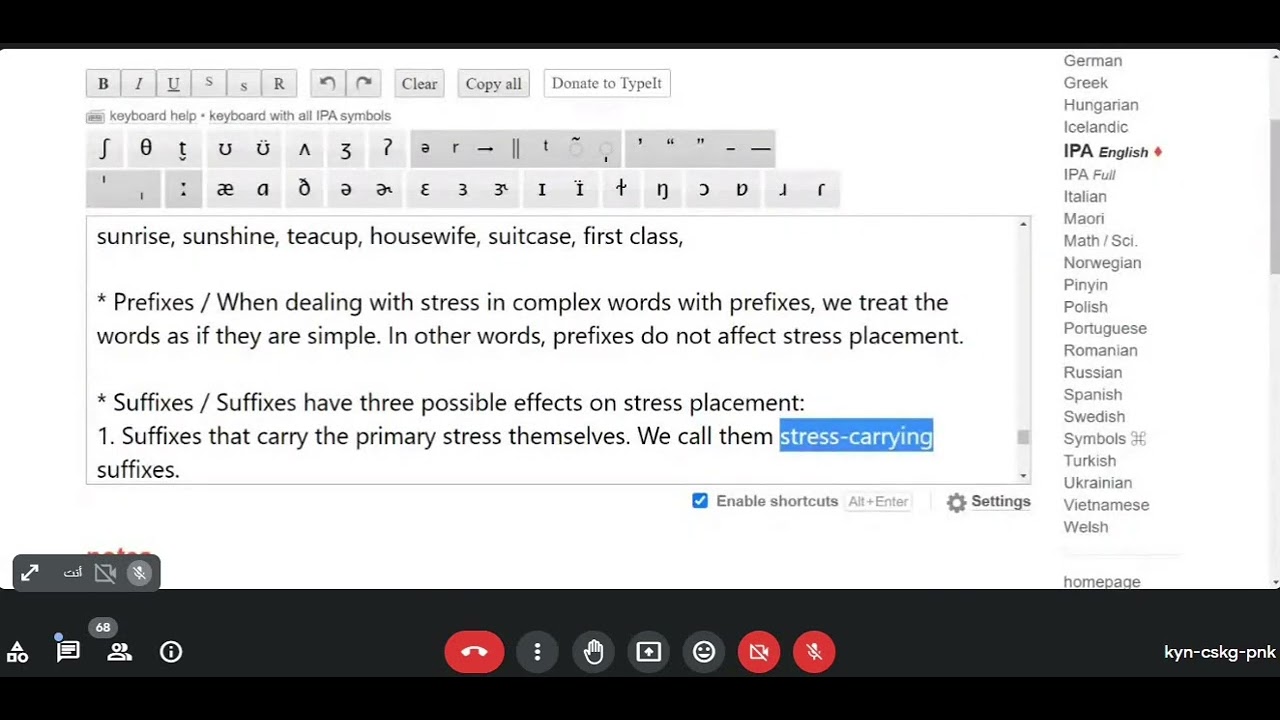
Task: Click the Clear button
Action: (419, 83)
